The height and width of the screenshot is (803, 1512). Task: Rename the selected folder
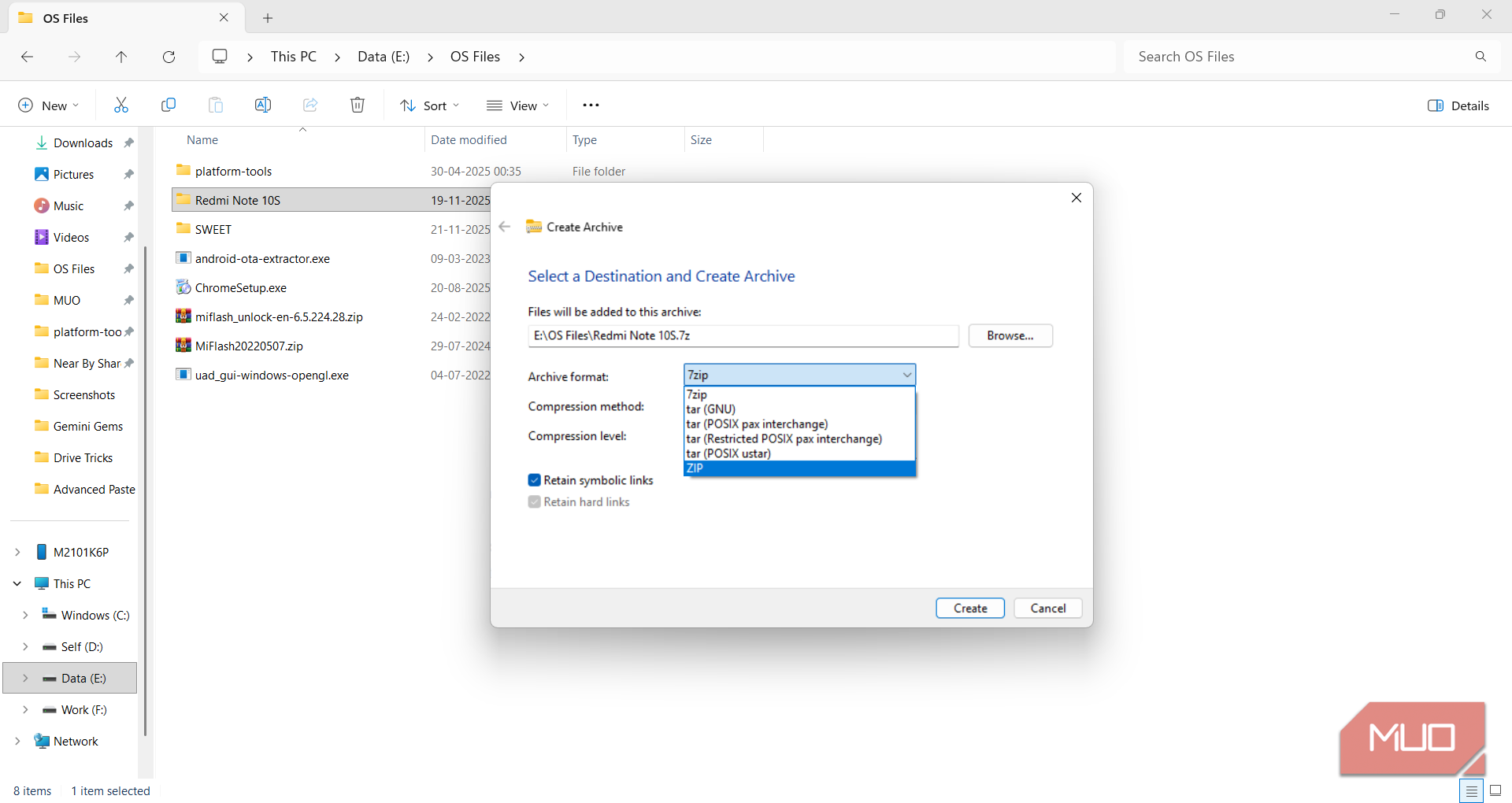(263, 105)
